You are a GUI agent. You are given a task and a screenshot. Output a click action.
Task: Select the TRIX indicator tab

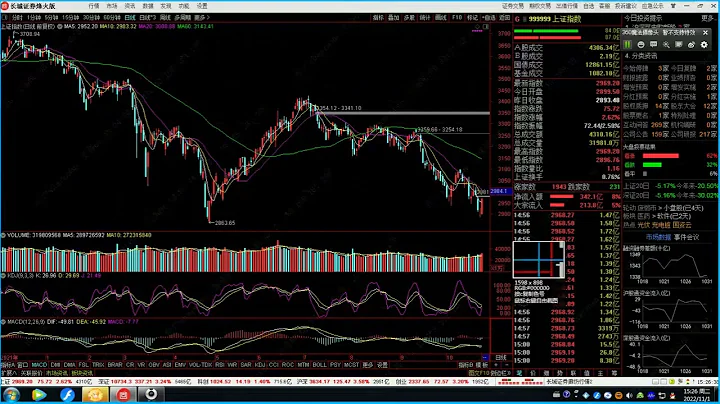[x=98, y=365]
